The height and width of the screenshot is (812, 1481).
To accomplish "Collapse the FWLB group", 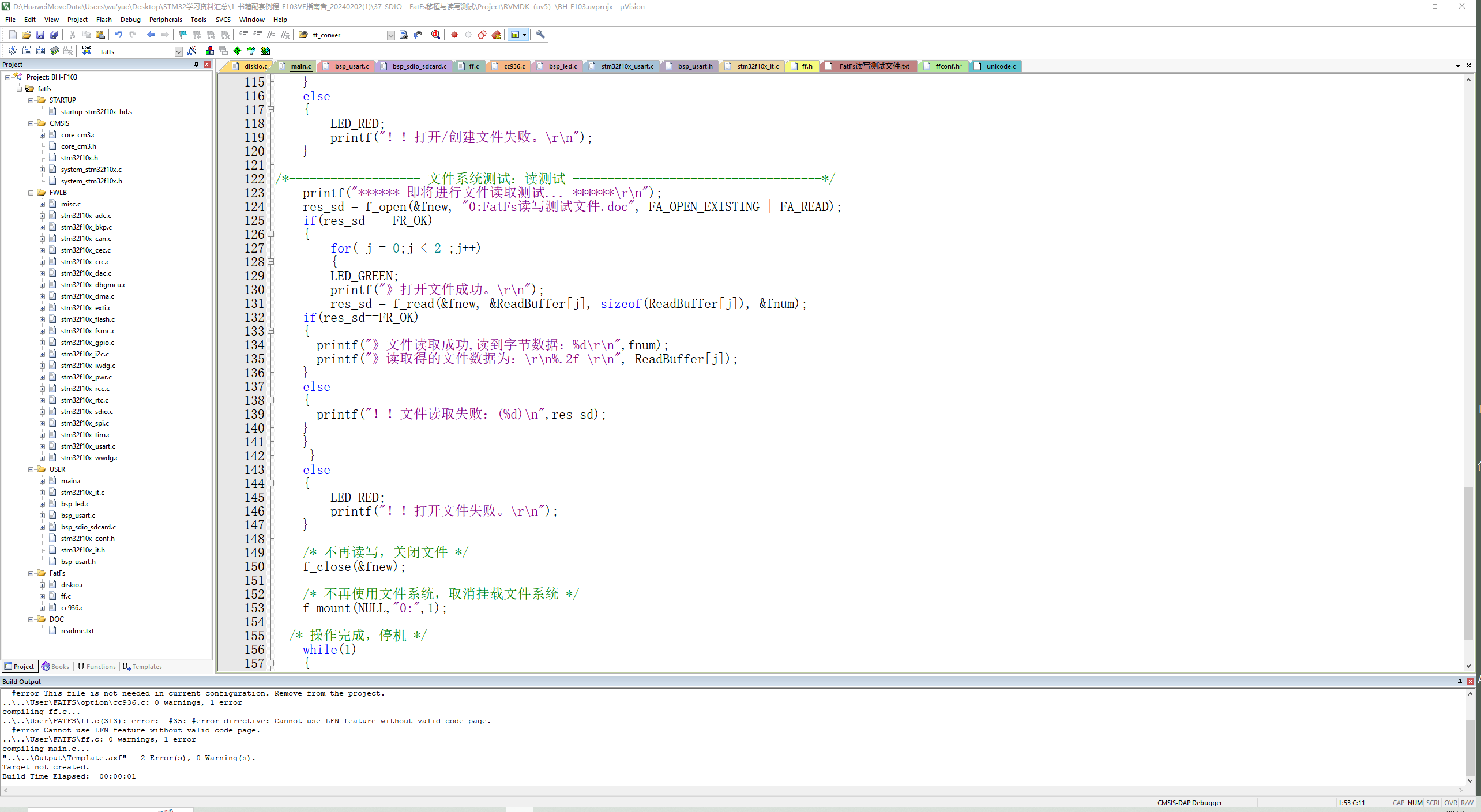I will (x=31, y=193).
